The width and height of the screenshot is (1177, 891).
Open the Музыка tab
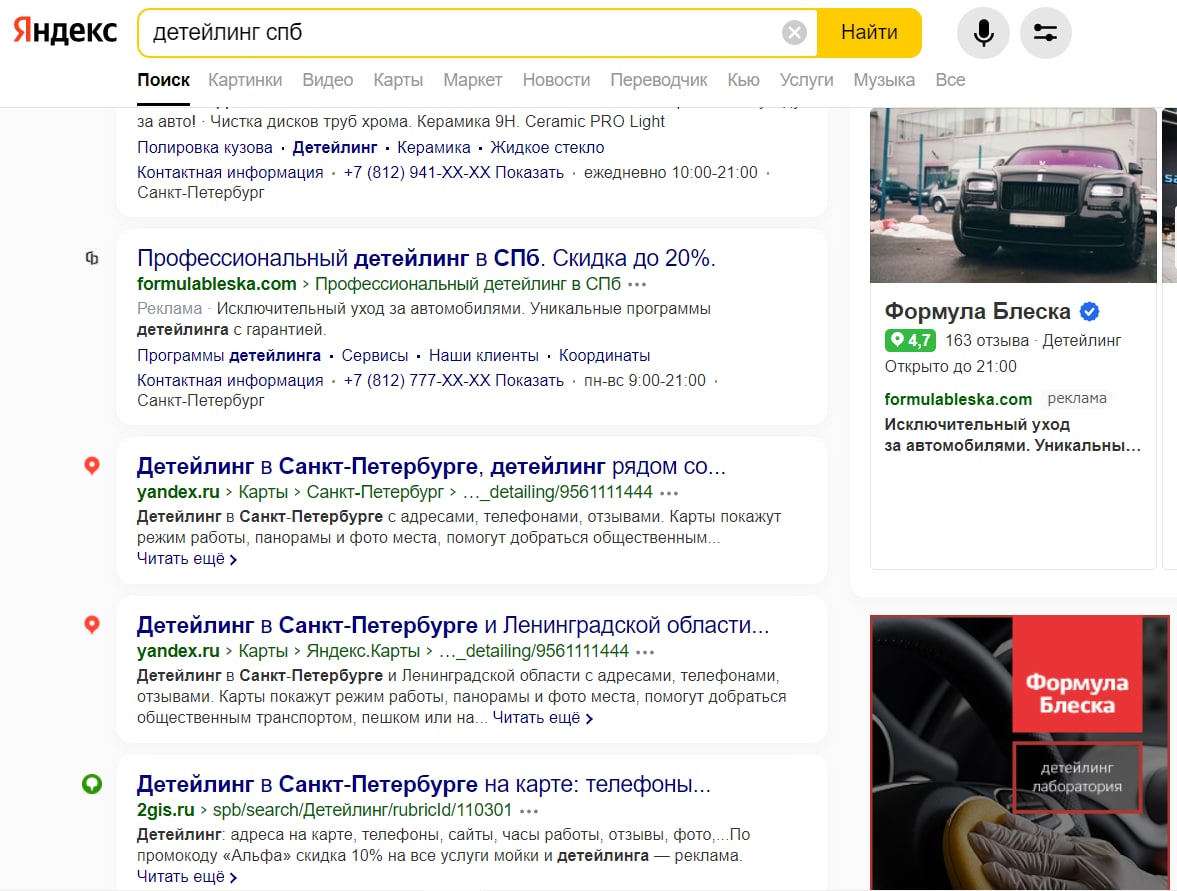(x=884, y=80)
